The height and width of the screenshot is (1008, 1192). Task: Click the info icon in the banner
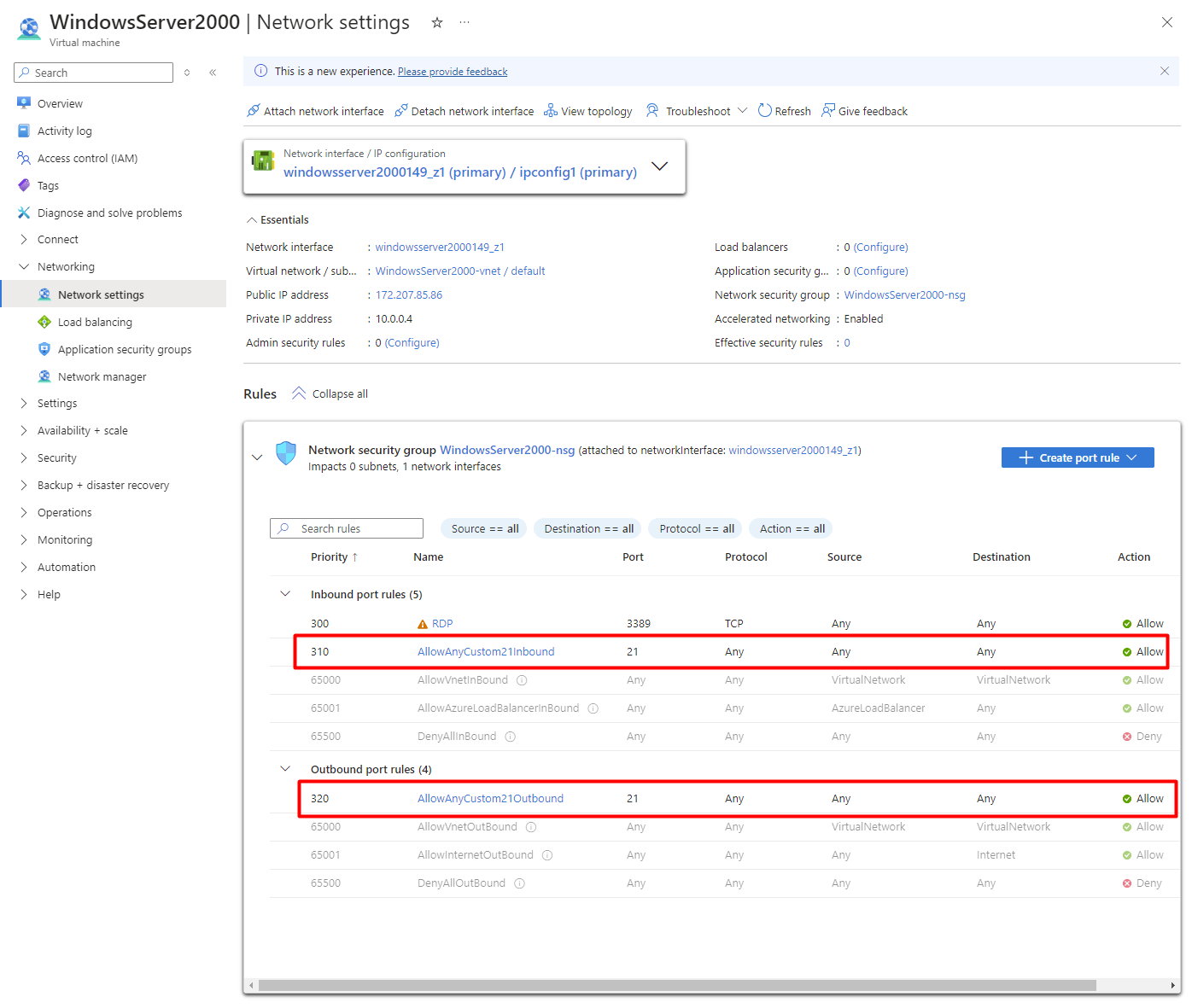[x=261, y=71]
